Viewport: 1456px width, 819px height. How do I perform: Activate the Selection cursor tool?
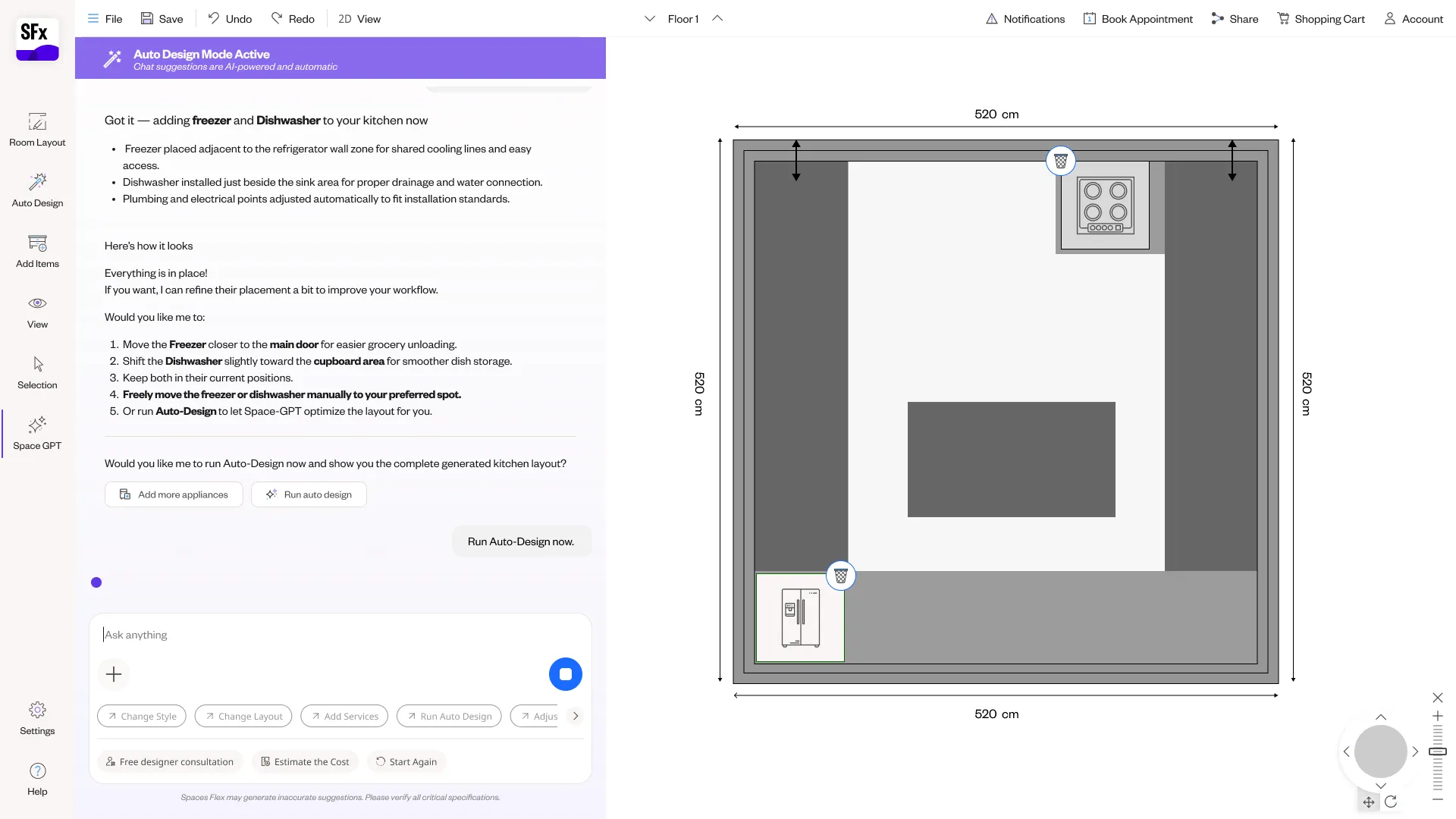pyautogui.click(x=37, y=372)
